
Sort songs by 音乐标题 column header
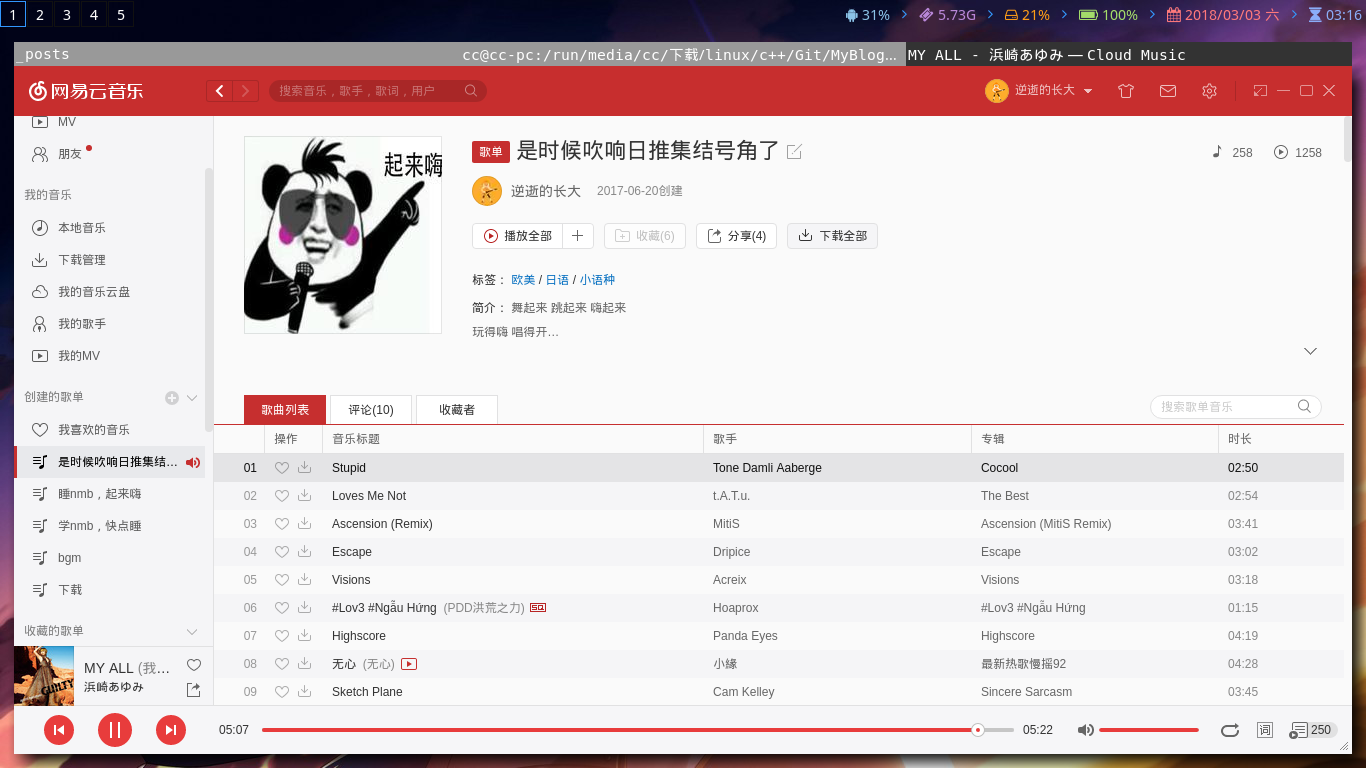tap(513, 439)
